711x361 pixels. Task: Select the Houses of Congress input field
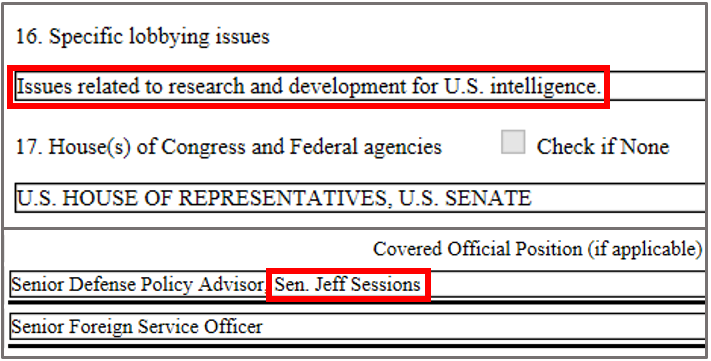coord(360,198)
